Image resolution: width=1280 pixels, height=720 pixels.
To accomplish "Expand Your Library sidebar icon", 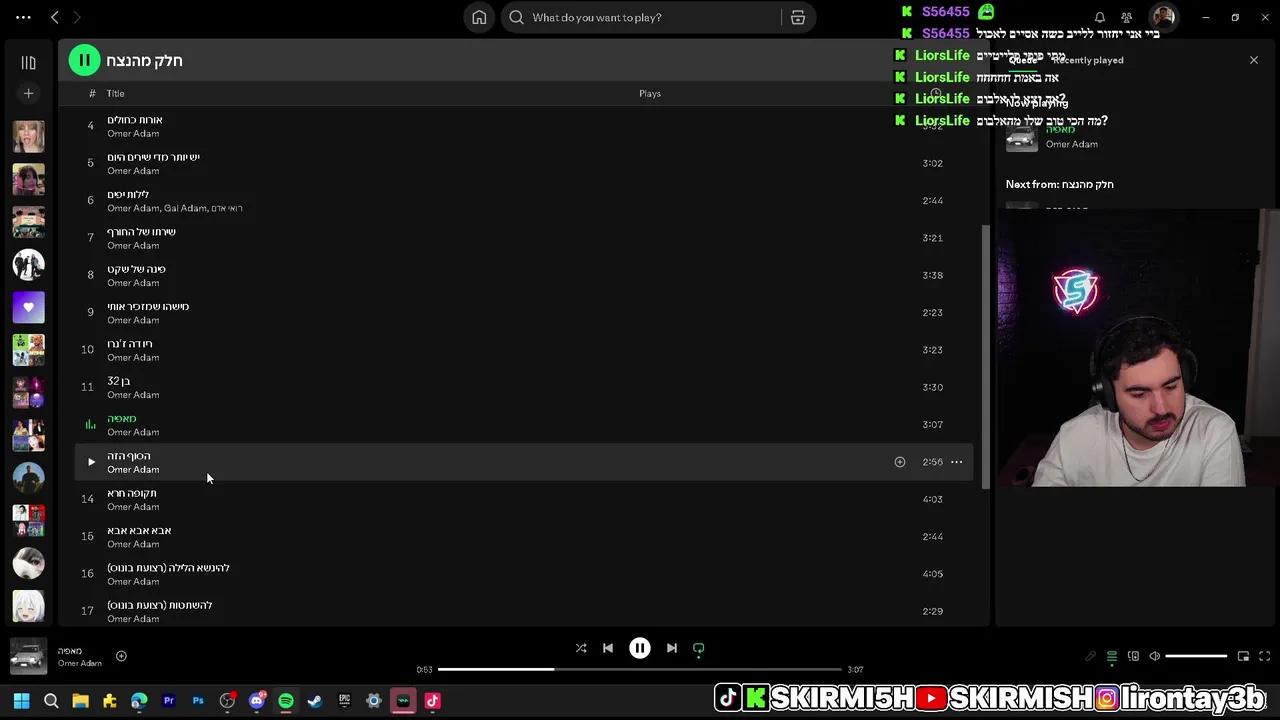I will (28, 62).
